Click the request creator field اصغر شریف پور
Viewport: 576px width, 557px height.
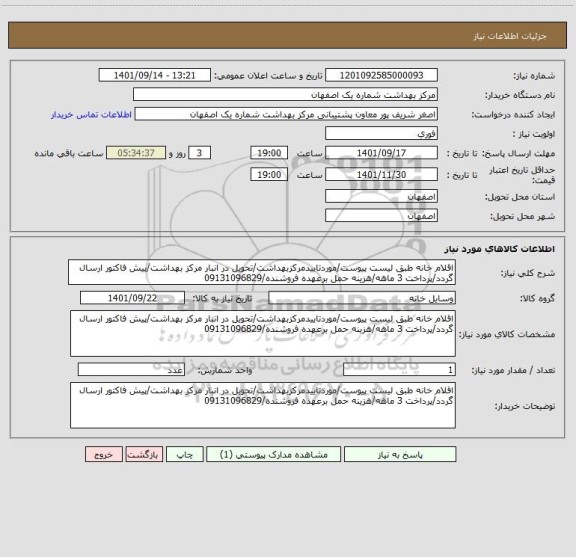(x=286, y=114)
